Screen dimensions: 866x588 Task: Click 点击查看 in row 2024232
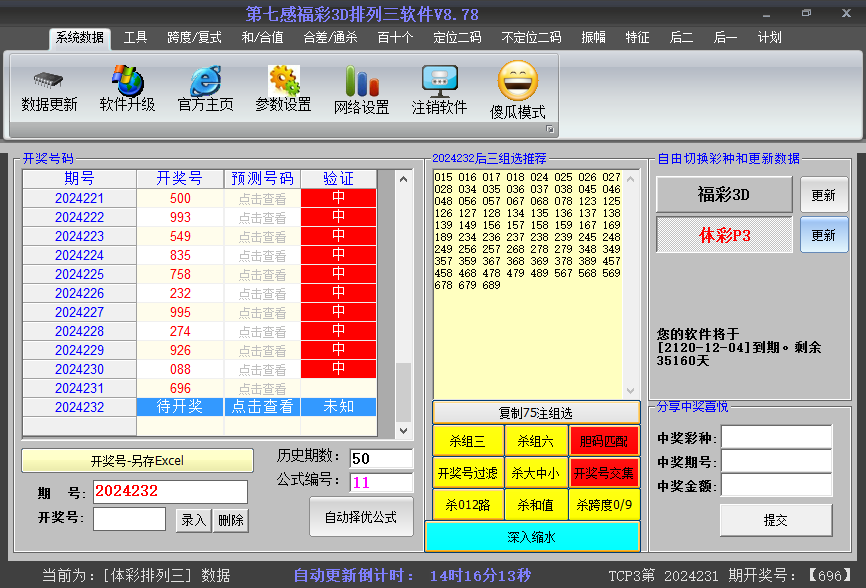pos(262,407)
